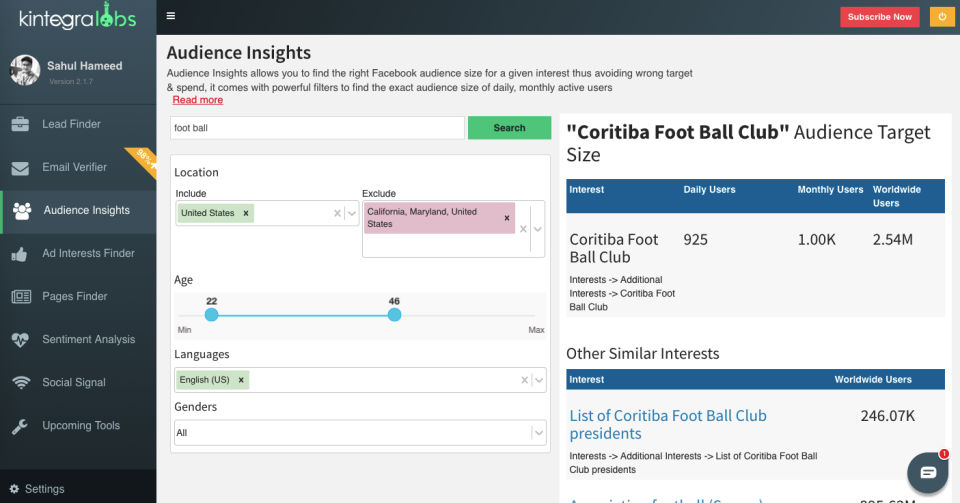Click the orange power icon button
960x503 pixels.
[941, 17]
